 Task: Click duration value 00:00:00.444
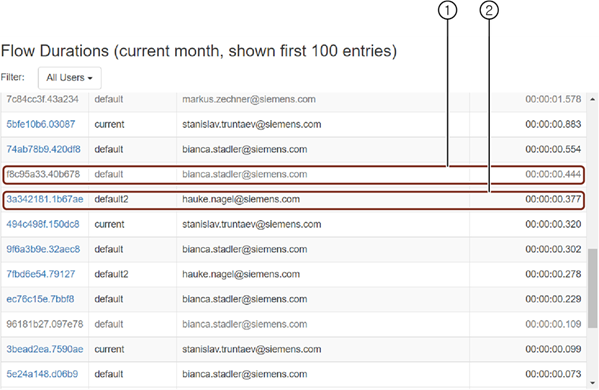click(x=553, y=174)
